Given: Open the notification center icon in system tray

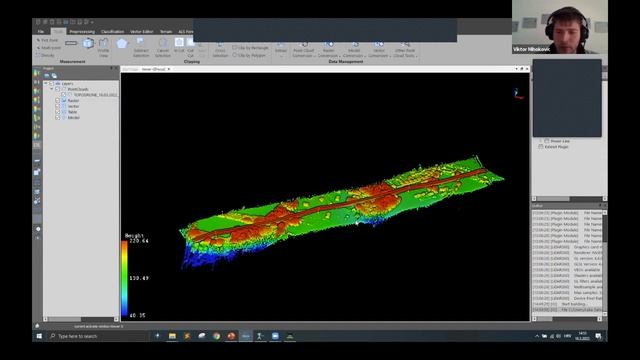Looking at the screenshot, I should pyautogui.click(x=598, y=336).
